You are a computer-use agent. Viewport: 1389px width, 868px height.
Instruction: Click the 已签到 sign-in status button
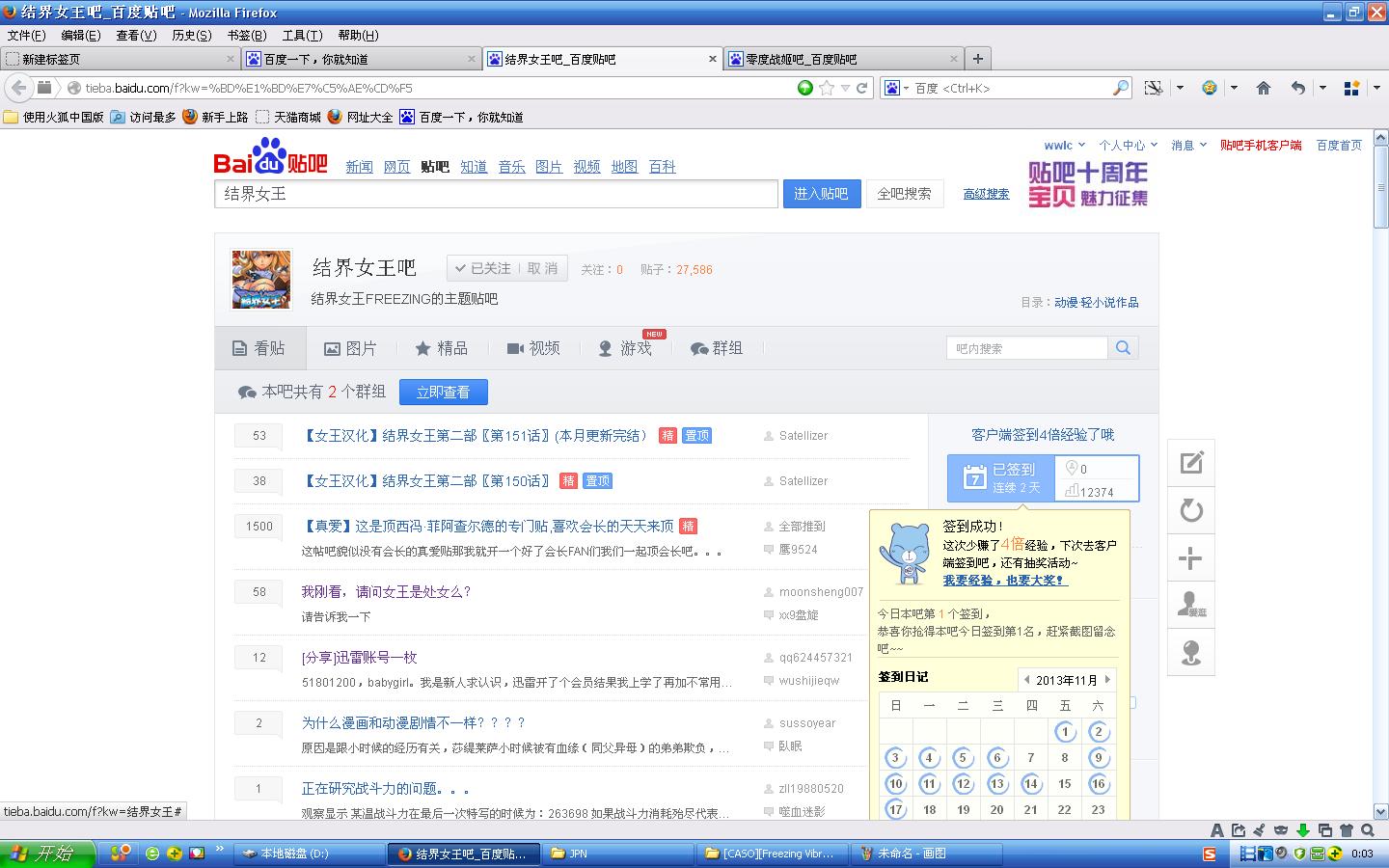coord(1001,478)
